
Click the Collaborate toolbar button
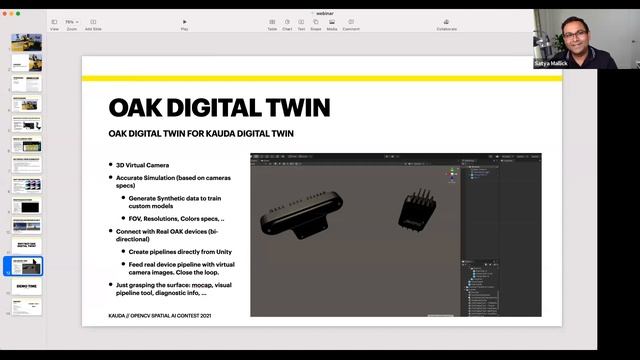coord(447,24)
